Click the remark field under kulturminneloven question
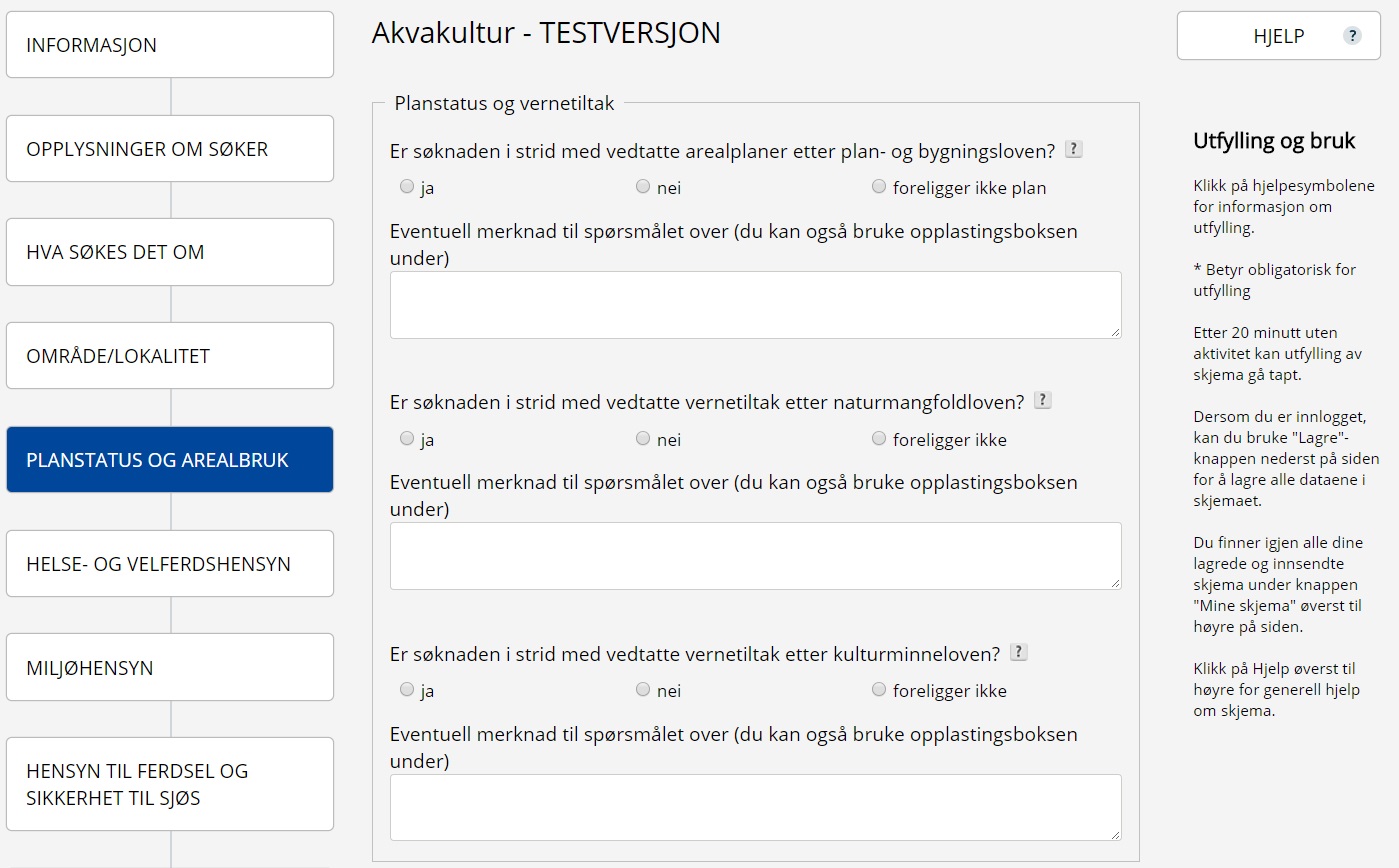Viewport: 1399px width, 868px height. click(x=755, y=807)
